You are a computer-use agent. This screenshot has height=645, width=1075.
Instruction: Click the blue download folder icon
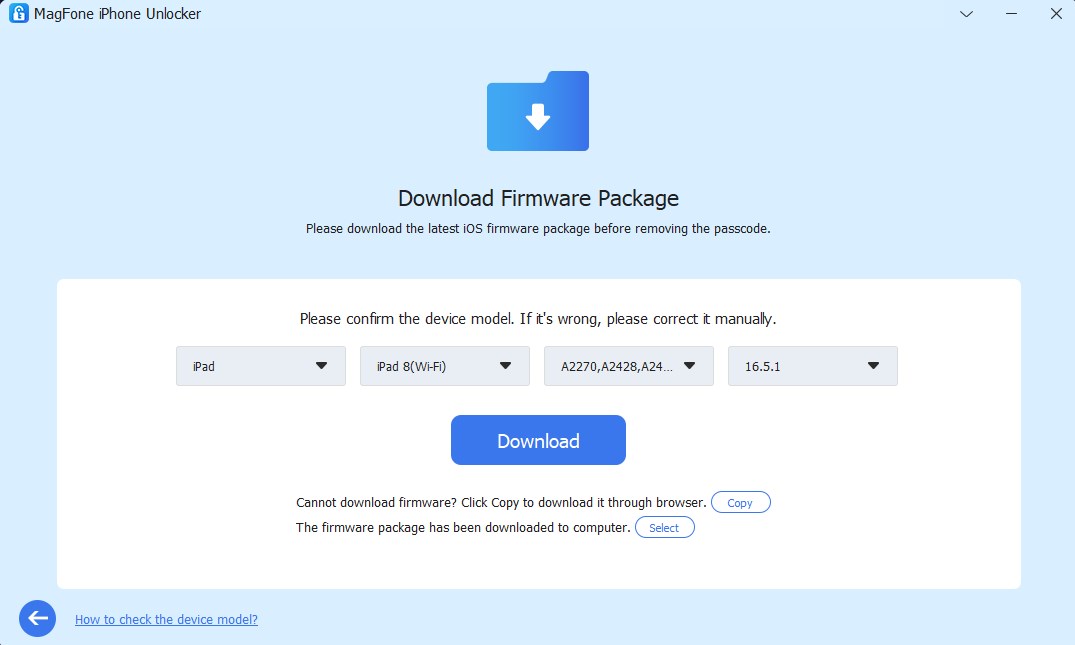(538, 111)
